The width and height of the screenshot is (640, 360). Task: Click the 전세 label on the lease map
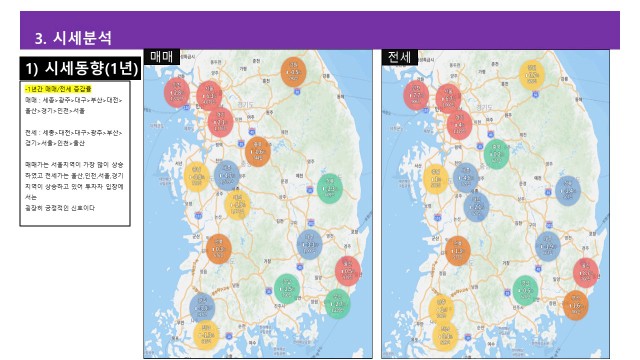[x=400, y=57]
